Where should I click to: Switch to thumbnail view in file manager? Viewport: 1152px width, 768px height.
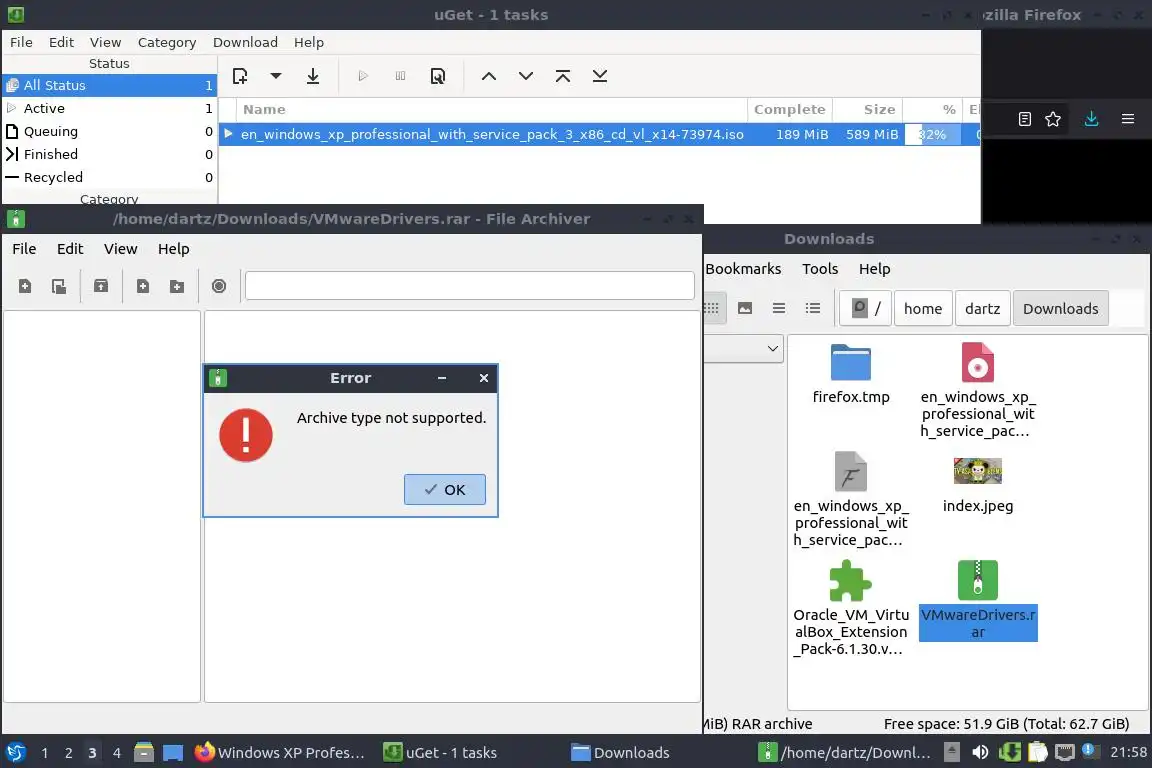[x=745, y=308]
